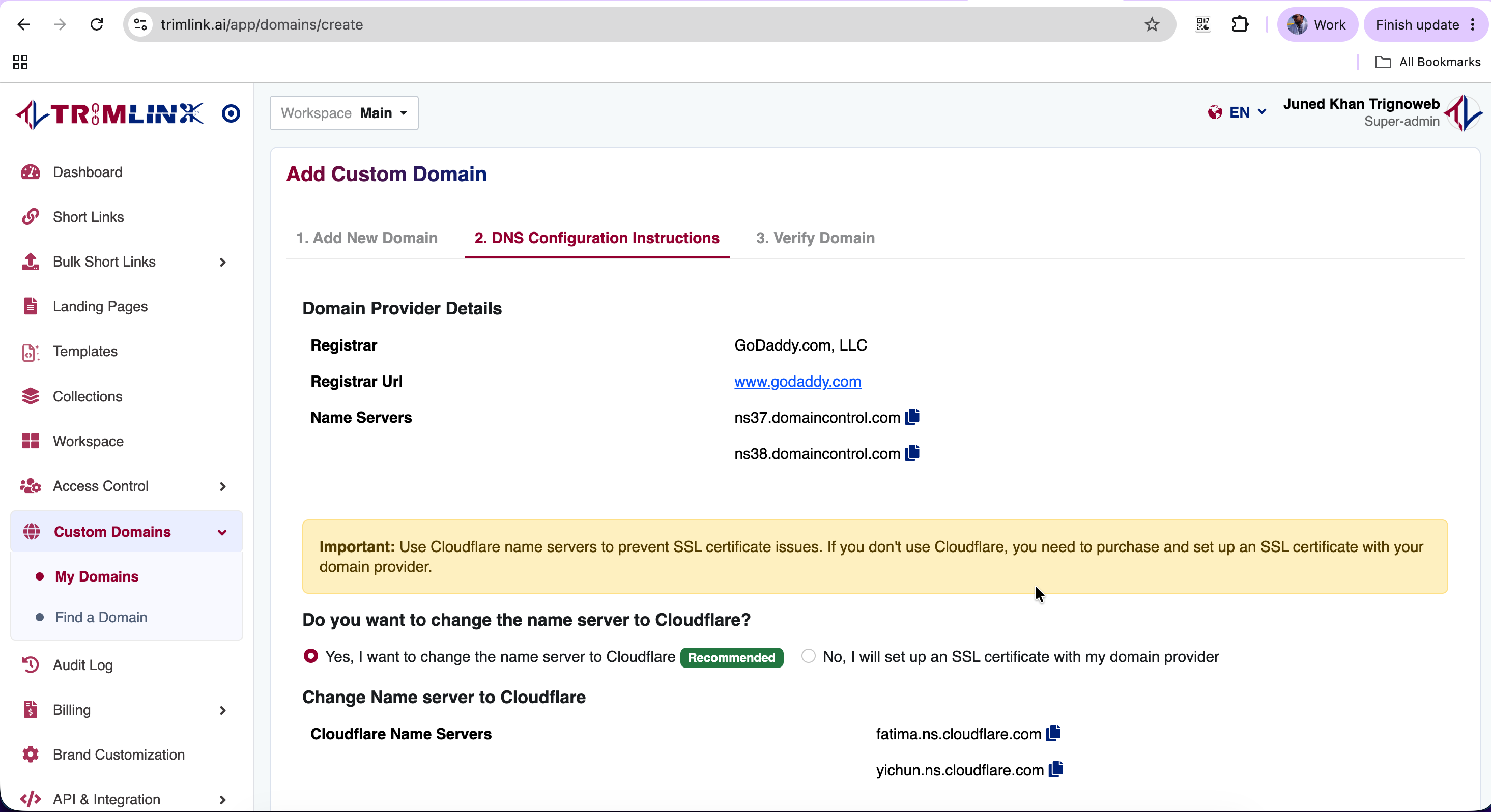
Task: Click the Short Links chain icon
Action: coord(30,216)
